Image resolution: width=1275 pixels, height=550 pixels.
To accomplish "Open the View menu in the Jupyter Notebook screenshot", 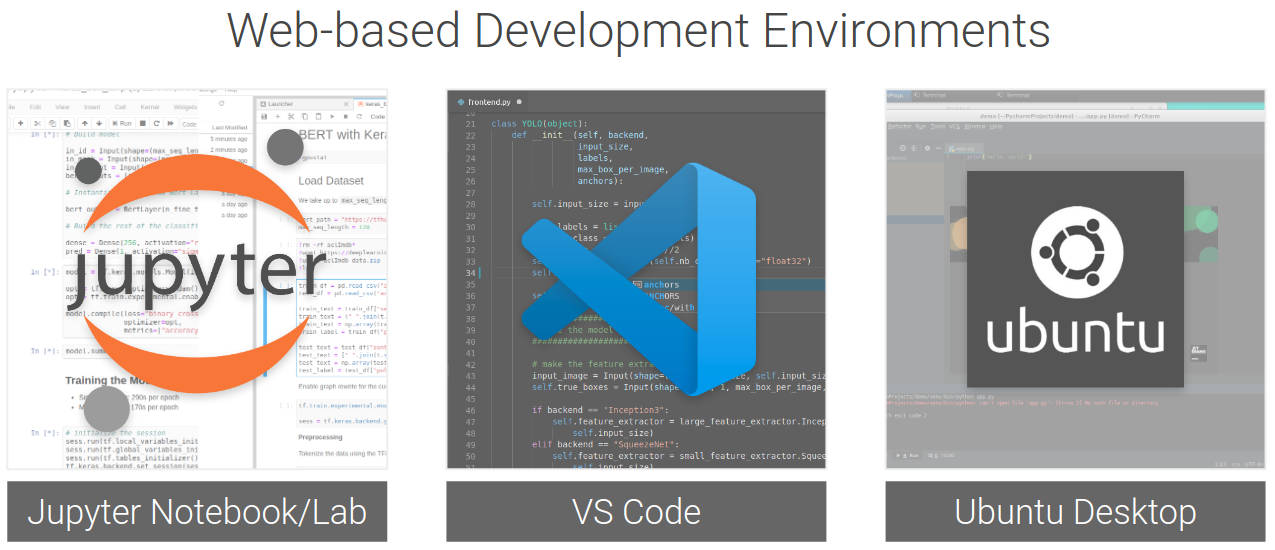I will coord(62,107).
